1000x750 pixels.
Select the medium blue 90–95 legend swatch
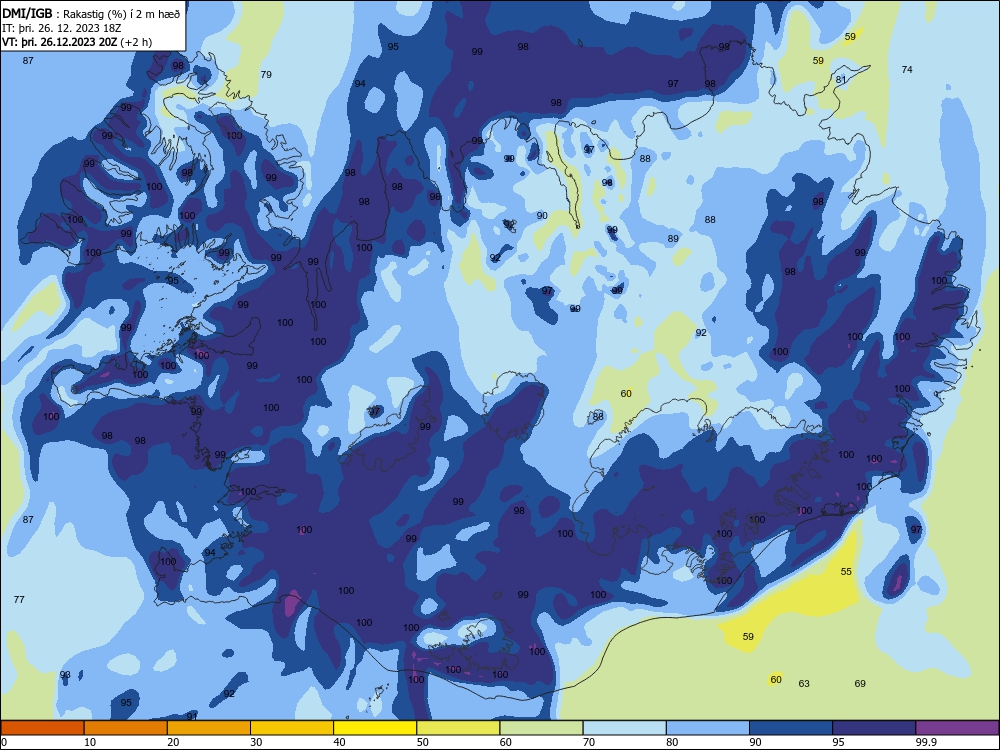pos(791,728)
